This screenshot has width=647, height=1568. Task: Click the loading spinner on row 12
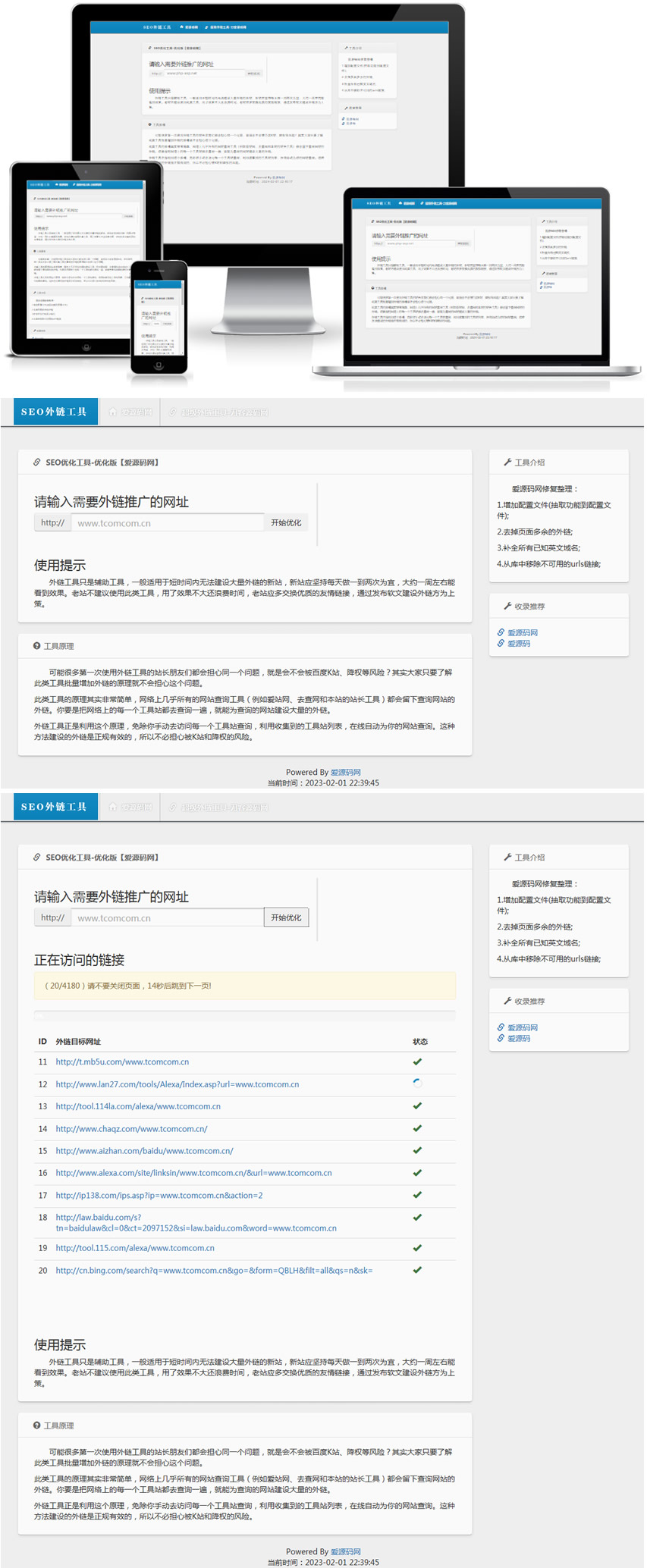pyautogui.click(x=417, y=1083)
